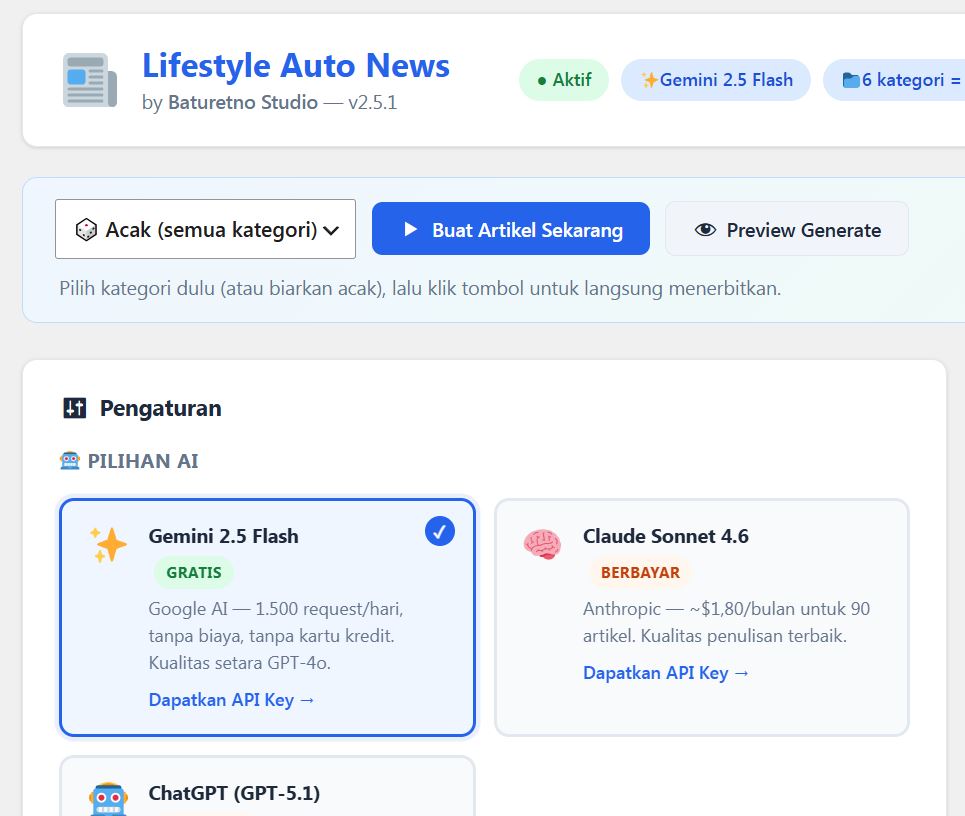
Task: Click the Pengaturan heading
Action: 161,408
